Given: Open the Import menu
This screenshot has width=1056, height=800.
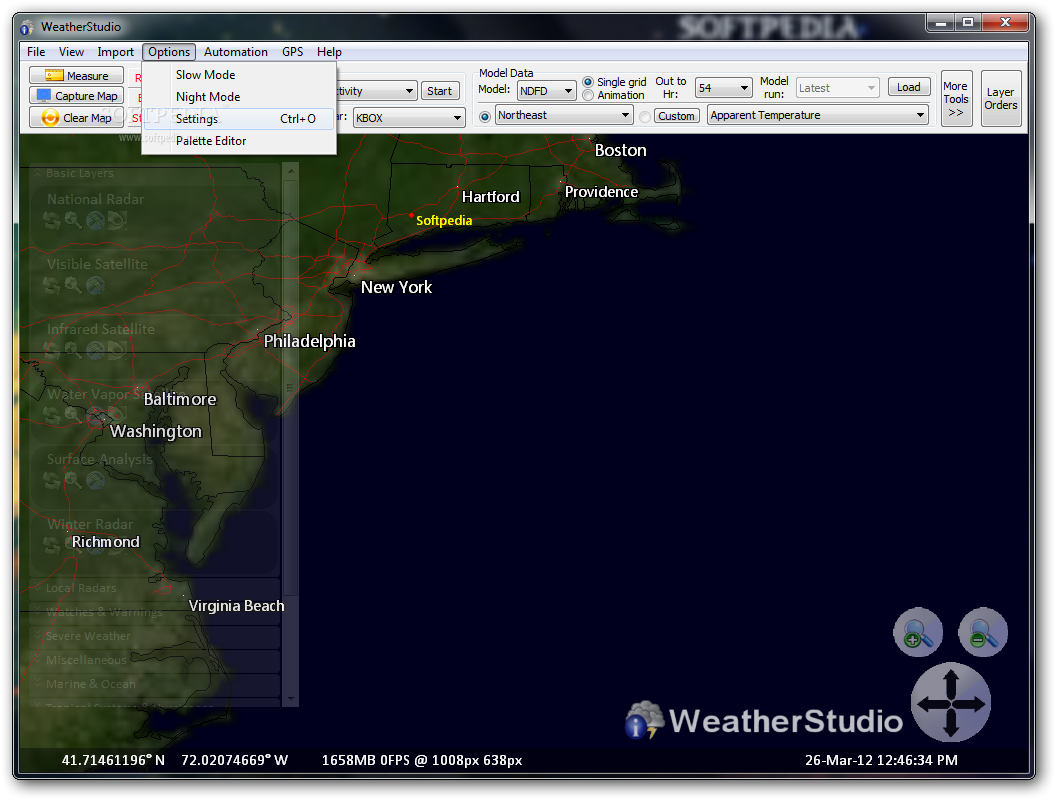Looking at the screenshot, I should click(x=115, y=52).
